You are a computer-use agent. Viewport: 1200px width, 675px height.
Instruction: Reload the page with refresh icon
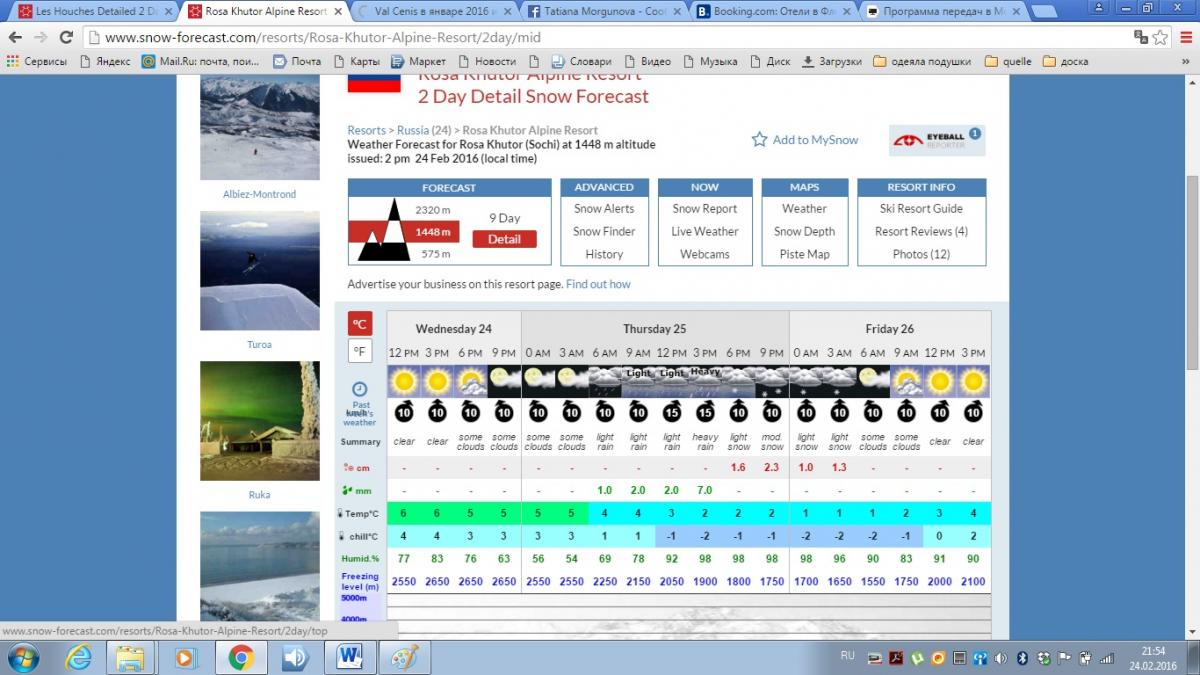click(x=67, y=37)
